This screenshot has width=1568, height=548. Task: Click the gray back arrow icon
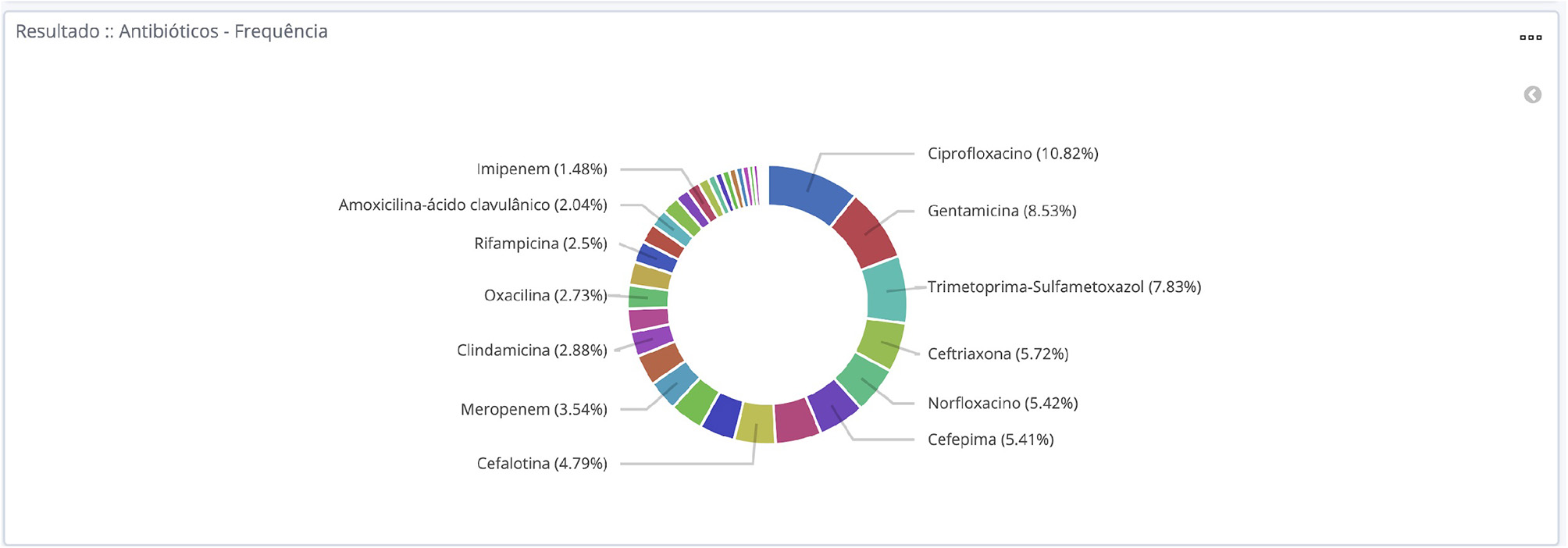[x=1532, y=94]
